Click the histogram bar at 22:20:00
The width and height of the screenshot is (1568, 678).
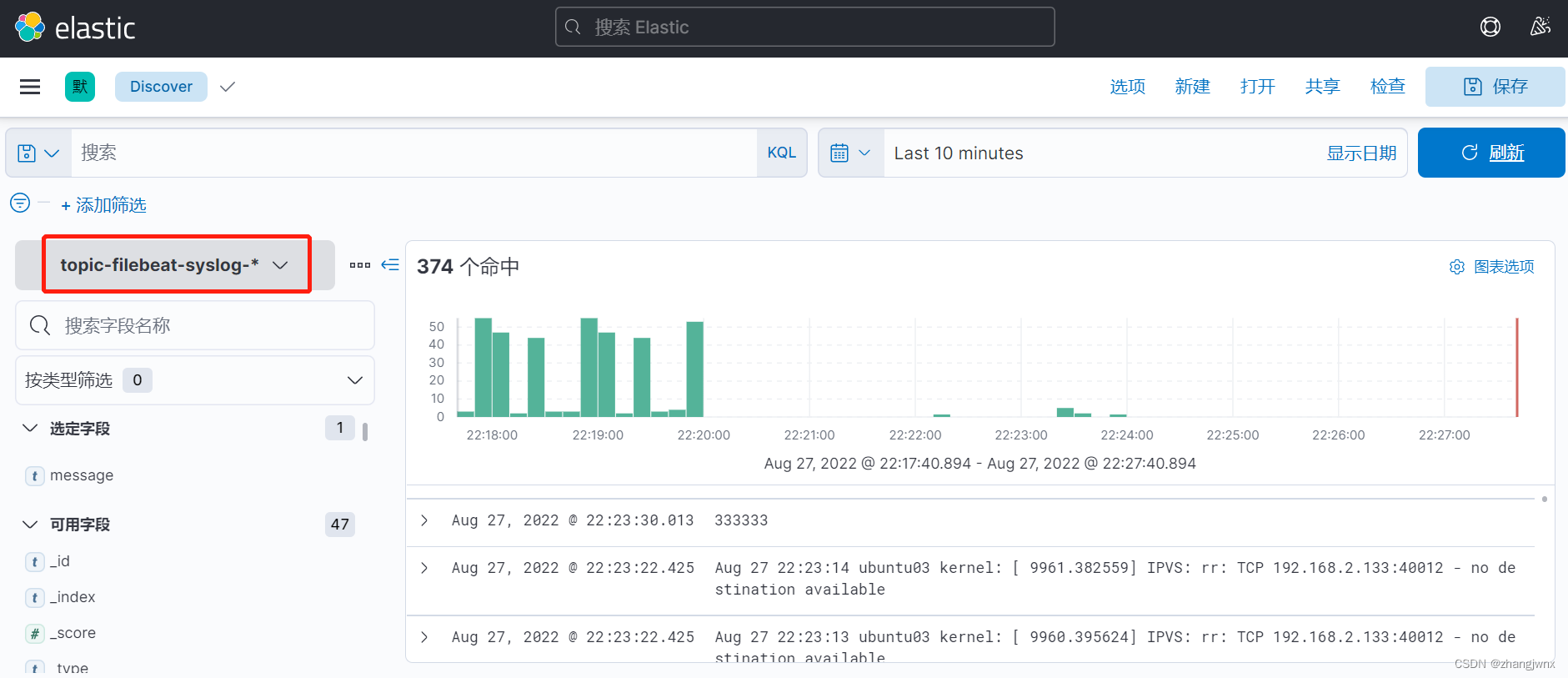(695, 369)
